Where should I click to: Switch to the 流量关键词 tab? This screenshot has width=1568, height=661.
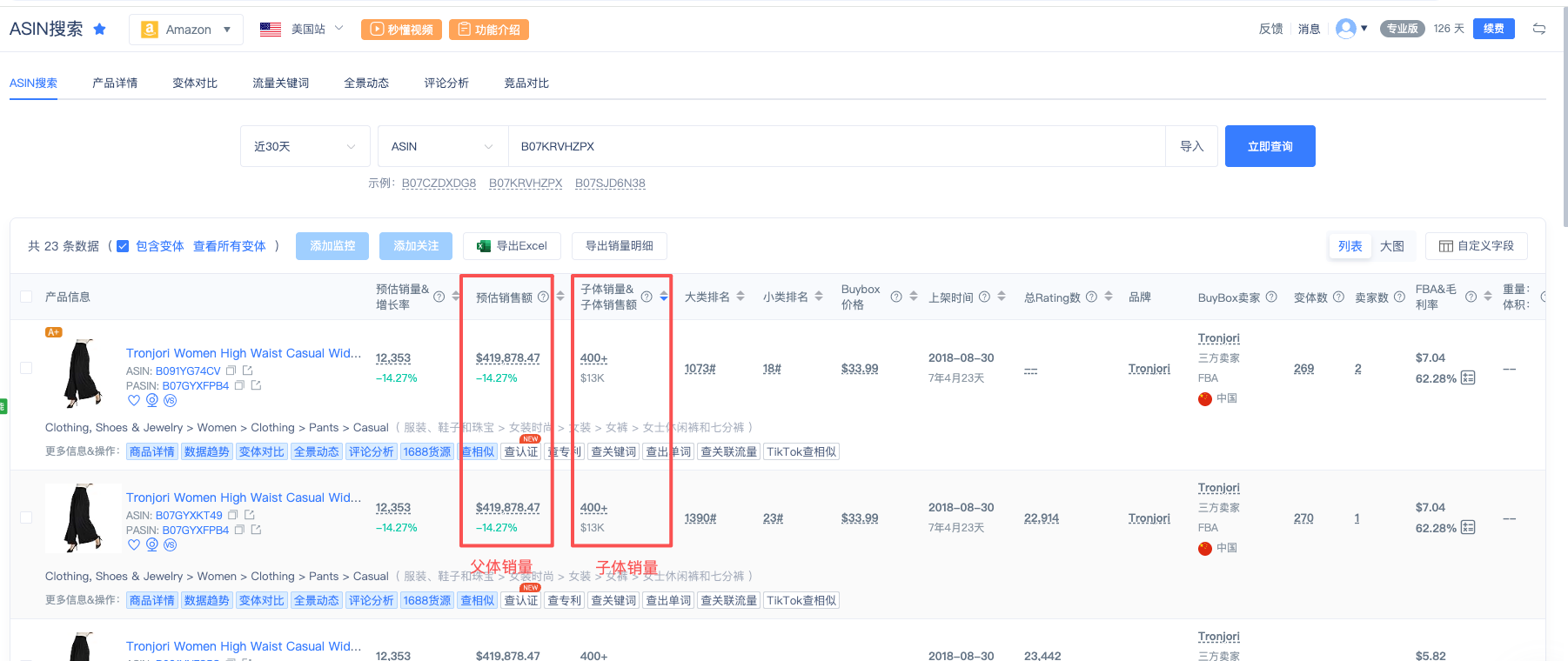[280, 83]
